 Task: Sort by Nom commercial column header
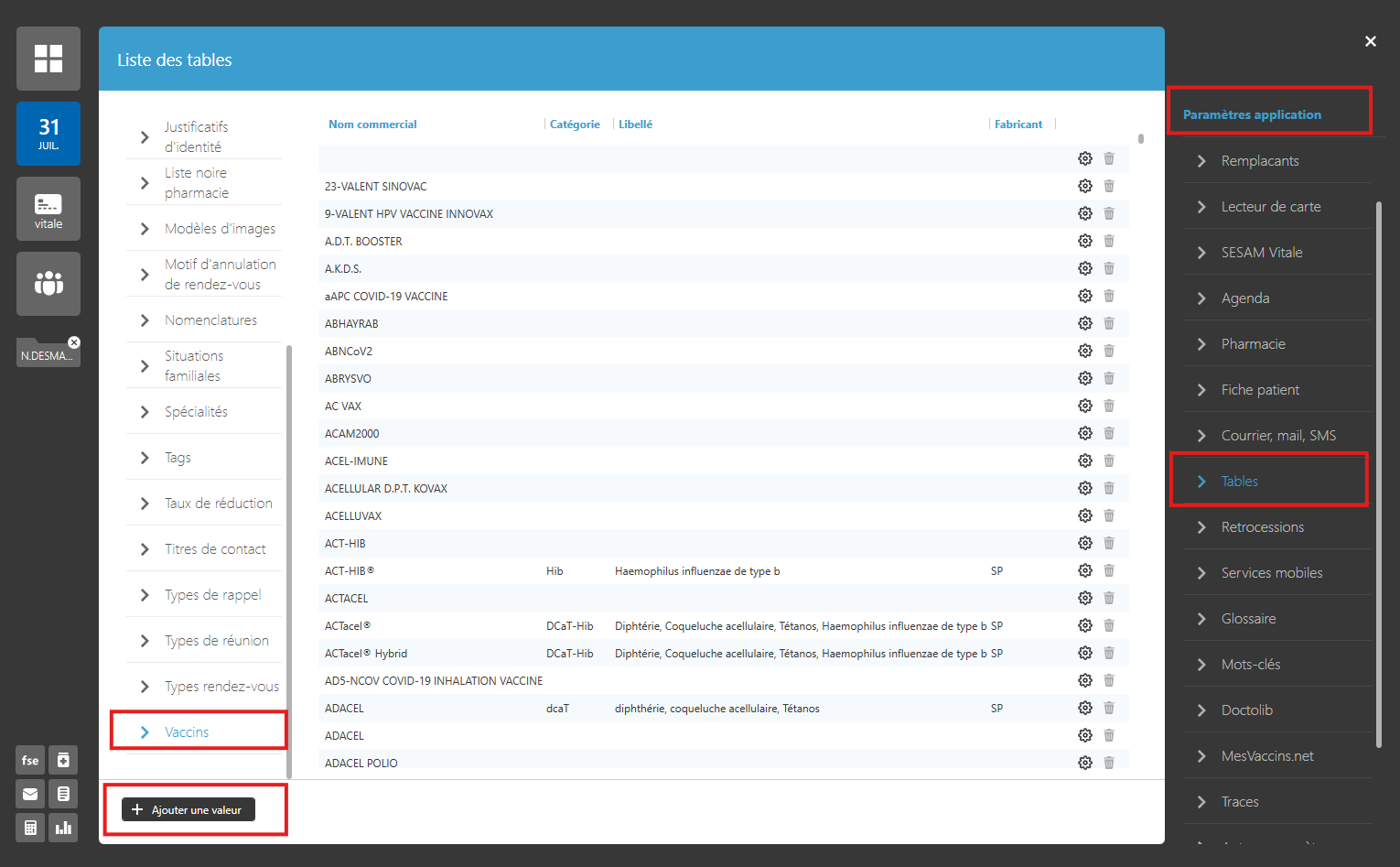(x=372, y=125)
